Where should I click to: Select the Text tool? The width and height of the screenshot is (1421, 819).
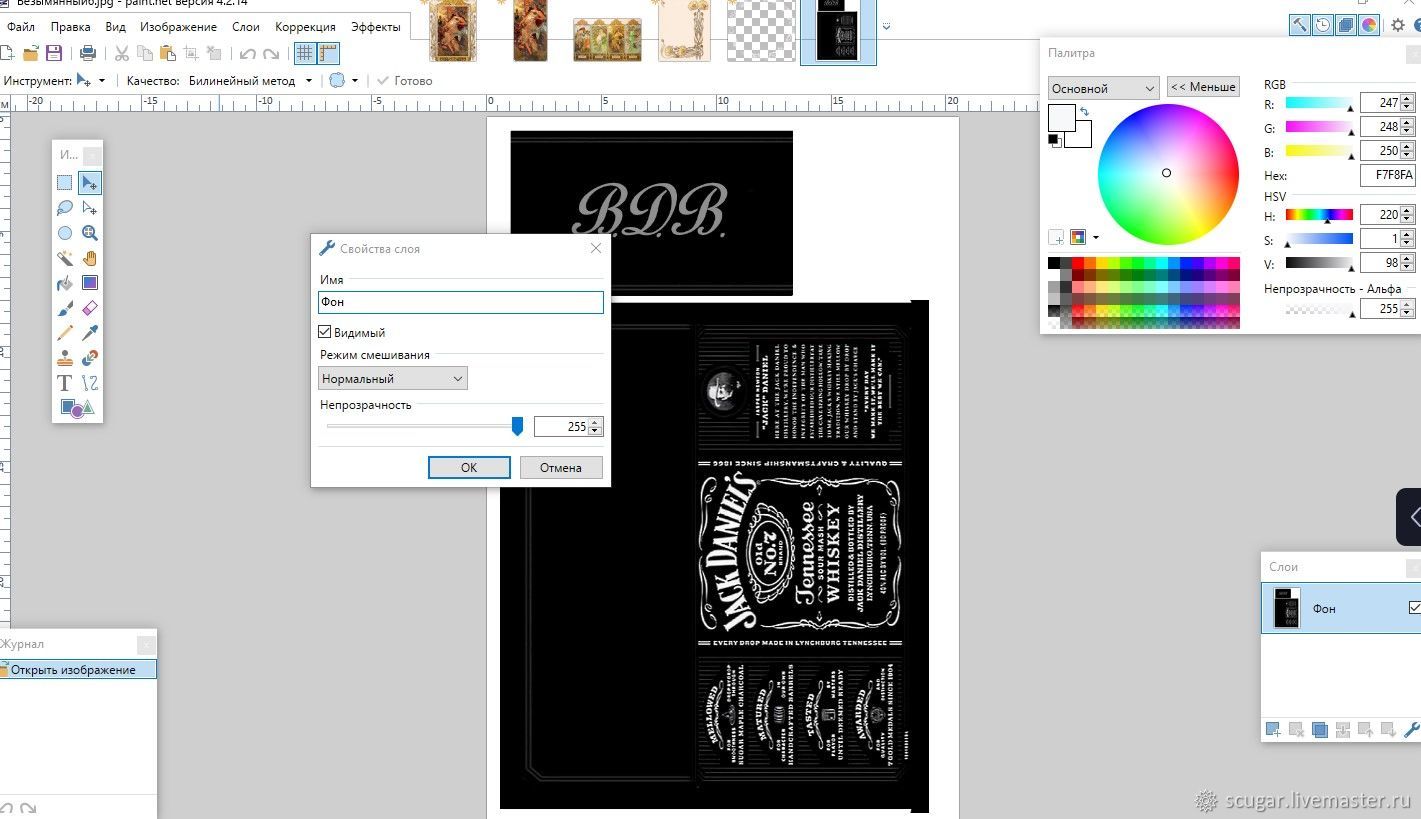click(65, 383)
